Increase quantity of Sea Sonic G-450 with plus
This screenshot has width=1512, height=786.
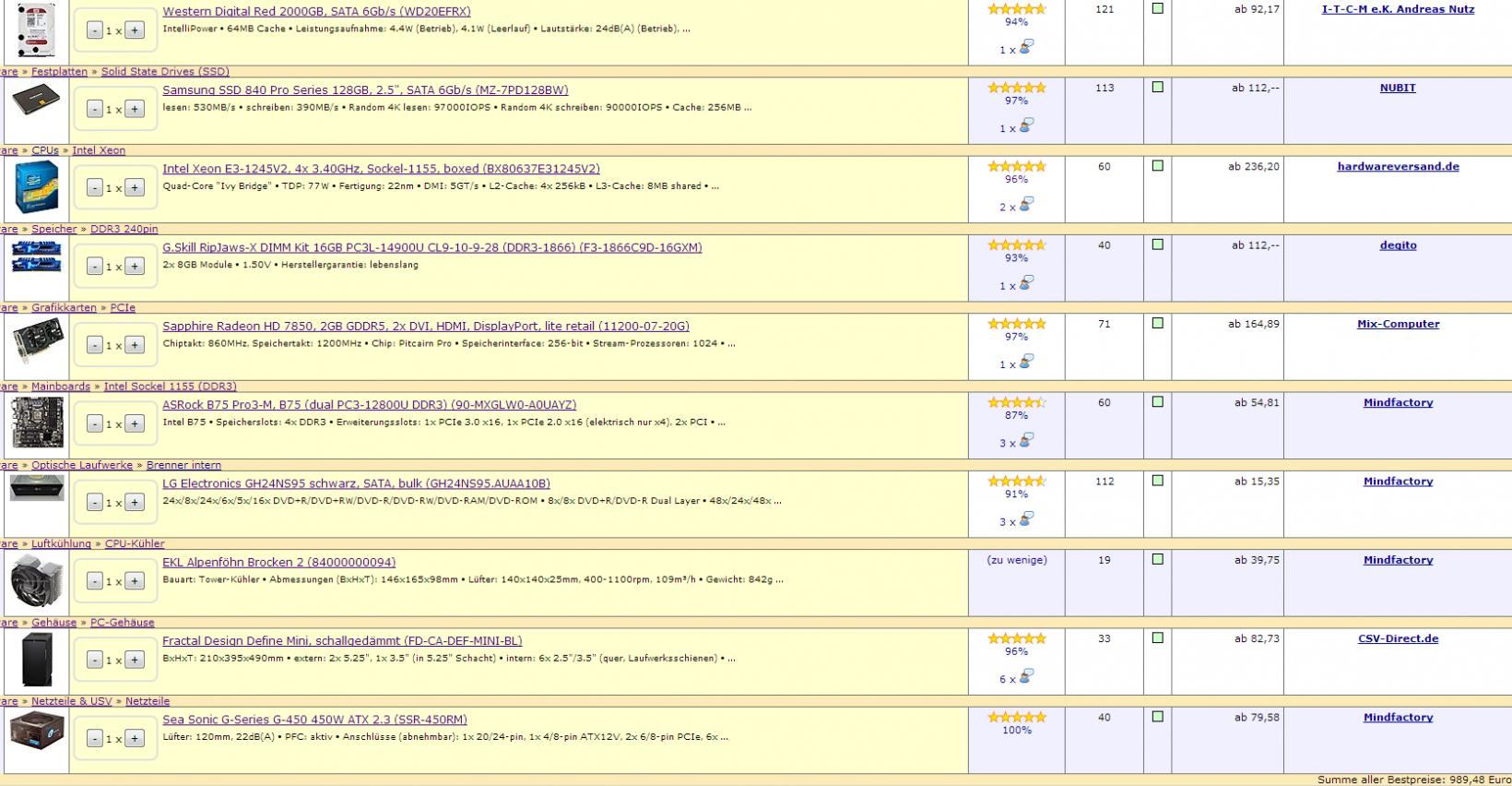tap(135, 738)
